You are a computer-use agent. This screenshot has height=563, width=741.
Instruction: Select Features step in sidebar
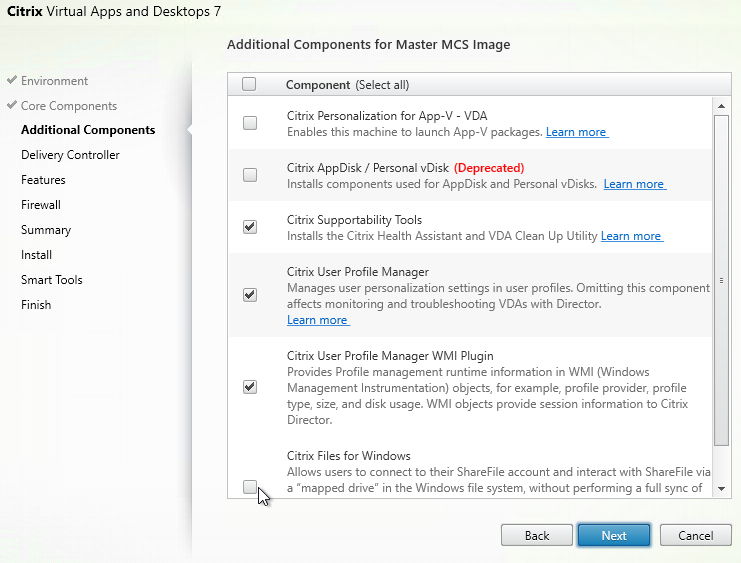[43, 180]
